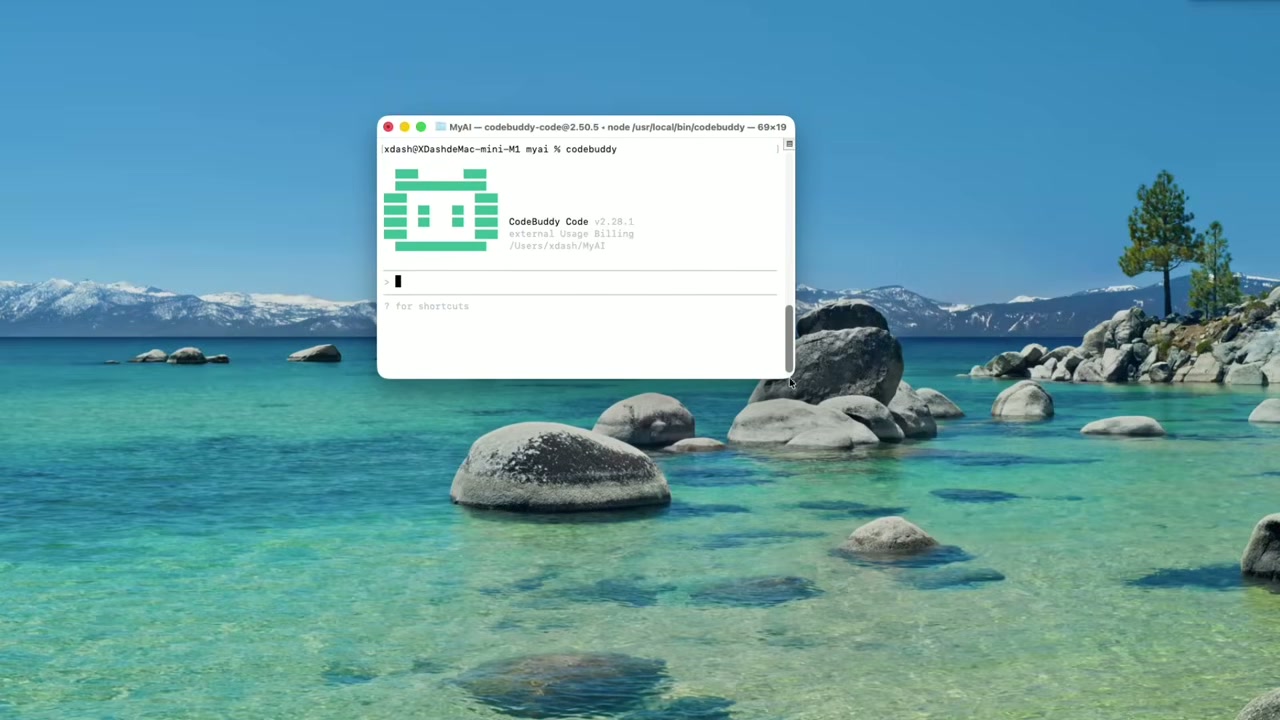Click the 69×19 size in window title

tap(771, 127)
